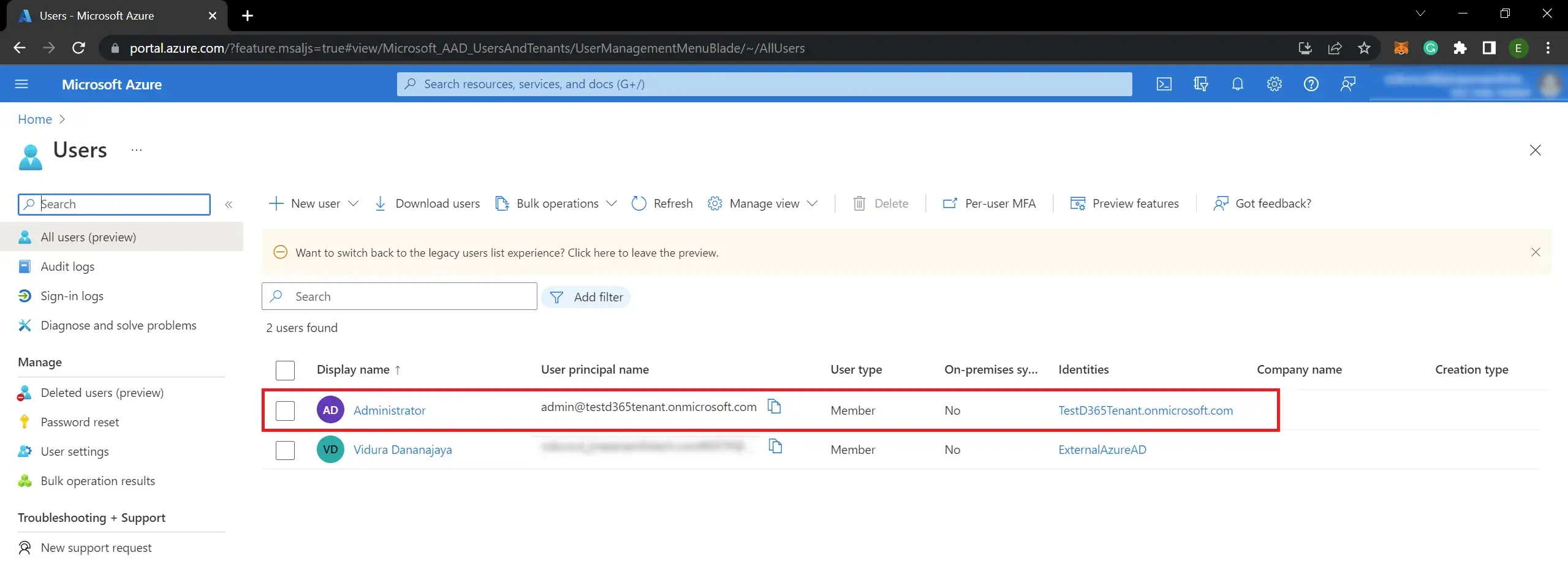Collapse the left navigation menu

(x=229, y=205)
